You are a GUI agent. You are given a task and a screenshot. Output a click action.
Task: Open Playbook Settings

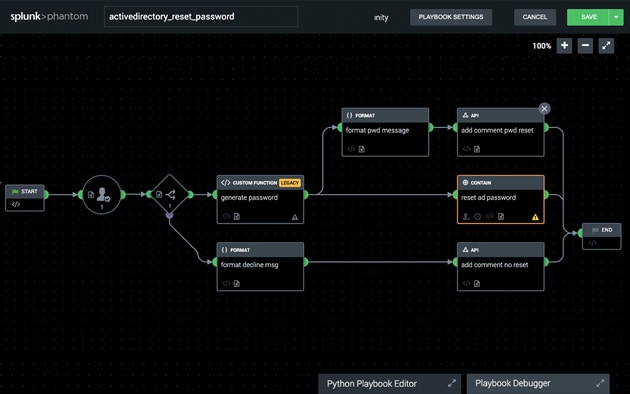[451, 17]
